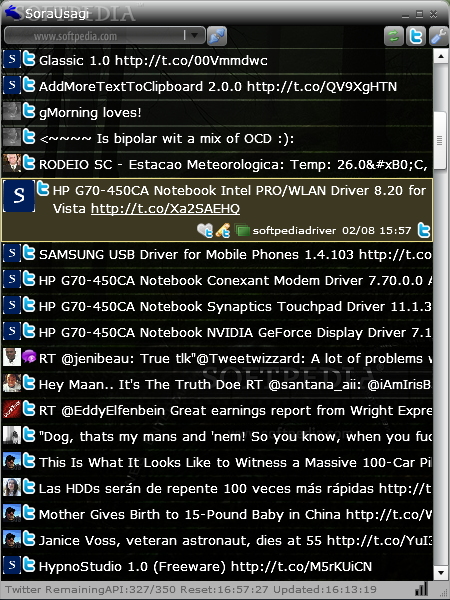Select the AddMoreTextToClipboard 2.0.0 tweet
The height and width of the screenshot is (600, 450).
217,86
